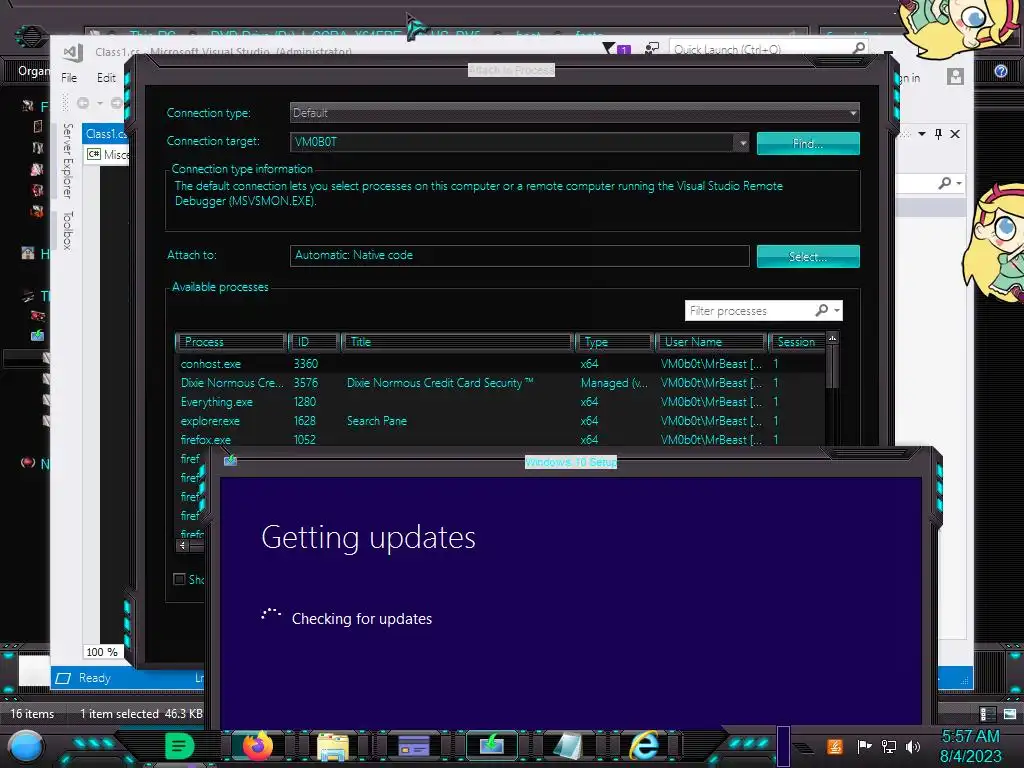Click the Quick Launch magnifier icon
This screenshot has height=768, width=1024.
(859, 48)
